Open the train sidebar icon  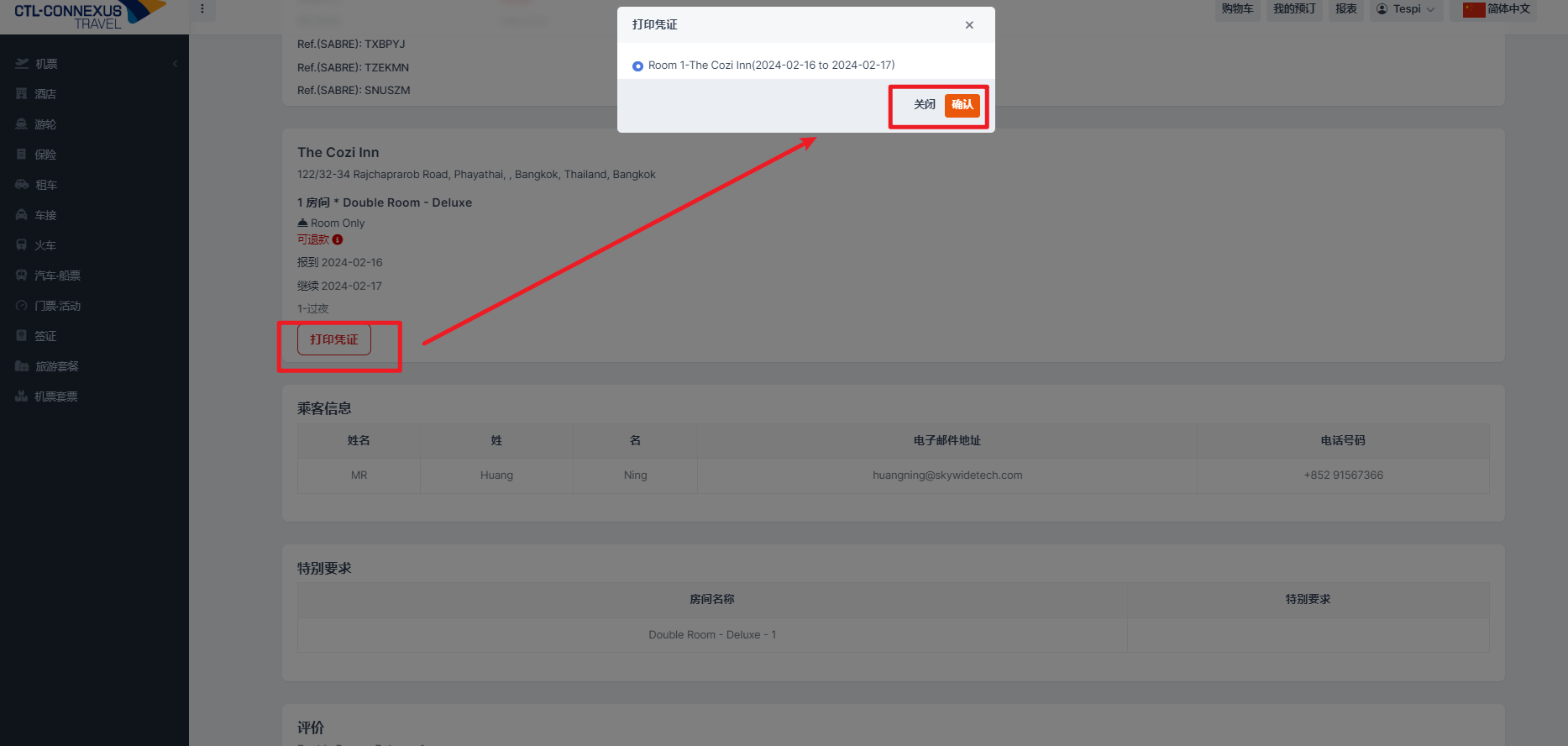[22, 245]
